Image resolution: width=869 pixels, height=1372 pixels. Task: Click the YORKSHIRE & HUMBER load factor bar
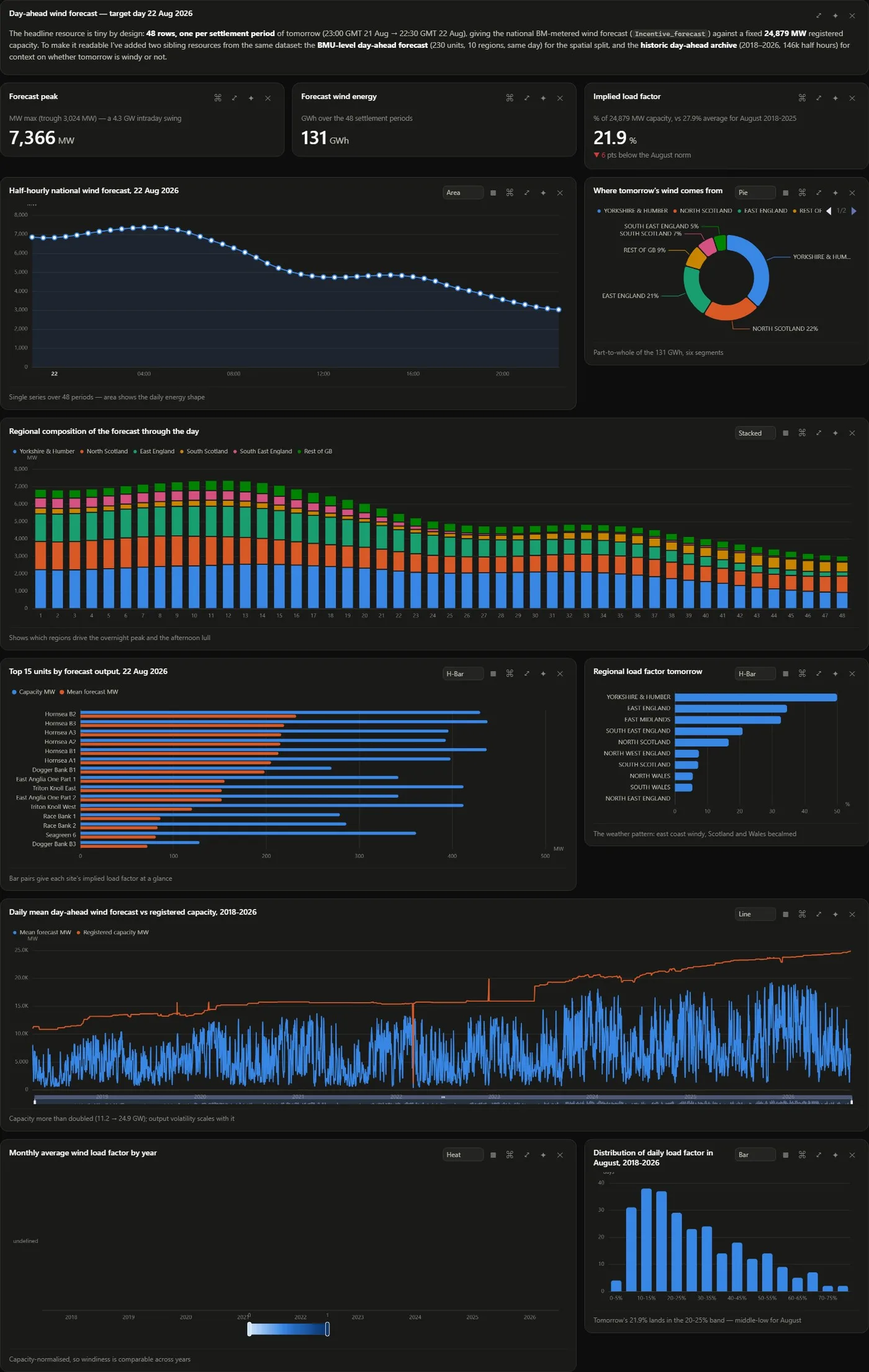pos(755,697)
